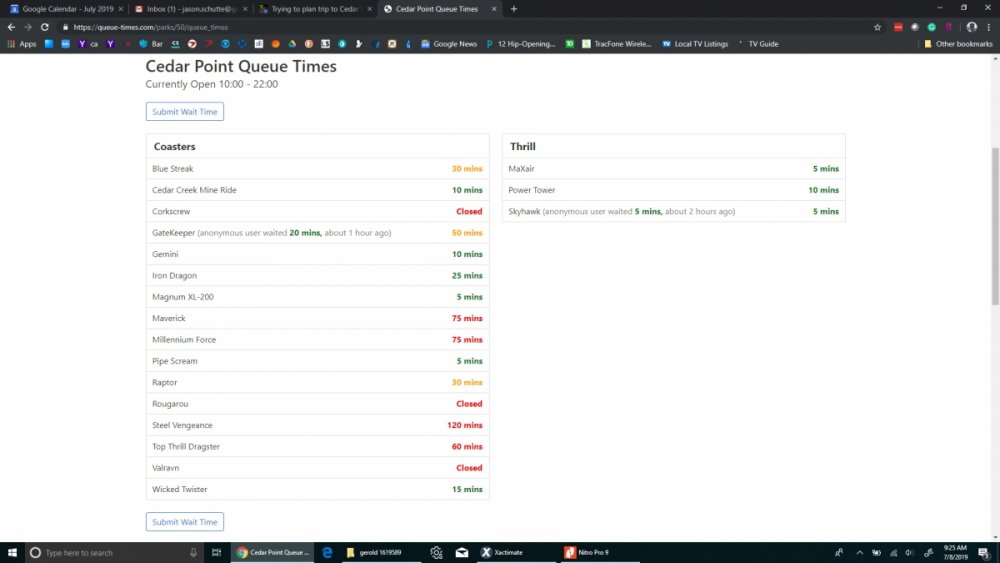Click the address bar URL field

tap(400, 27)
